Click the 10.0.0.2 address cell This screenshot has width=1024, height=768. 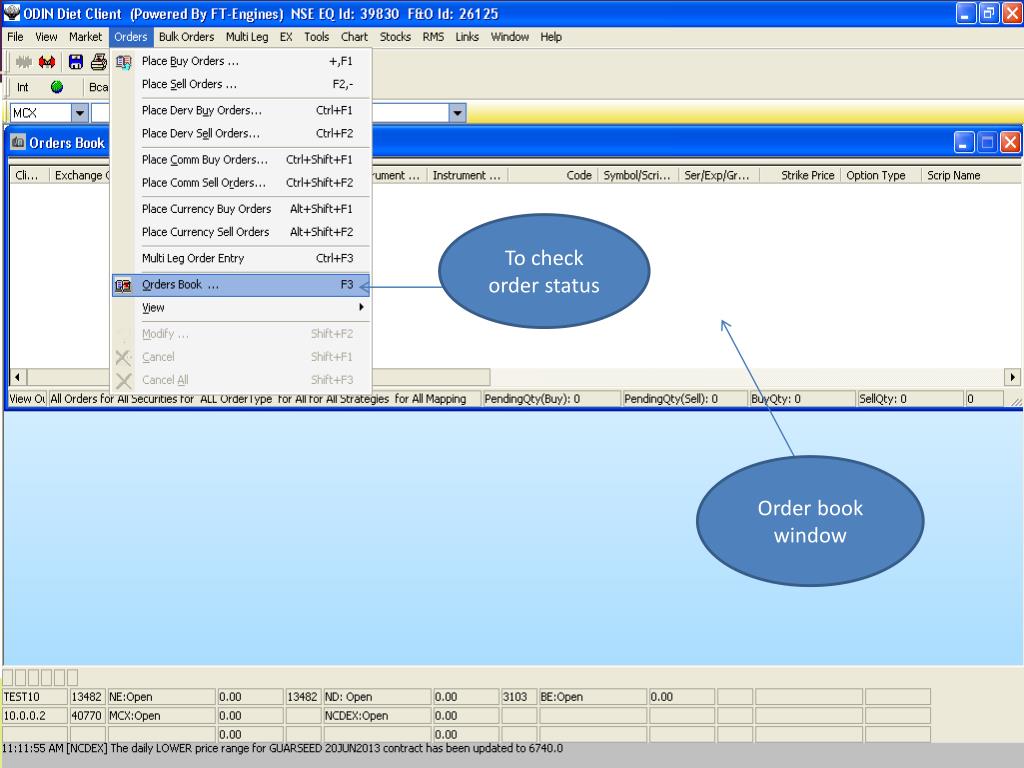(35, 716)
